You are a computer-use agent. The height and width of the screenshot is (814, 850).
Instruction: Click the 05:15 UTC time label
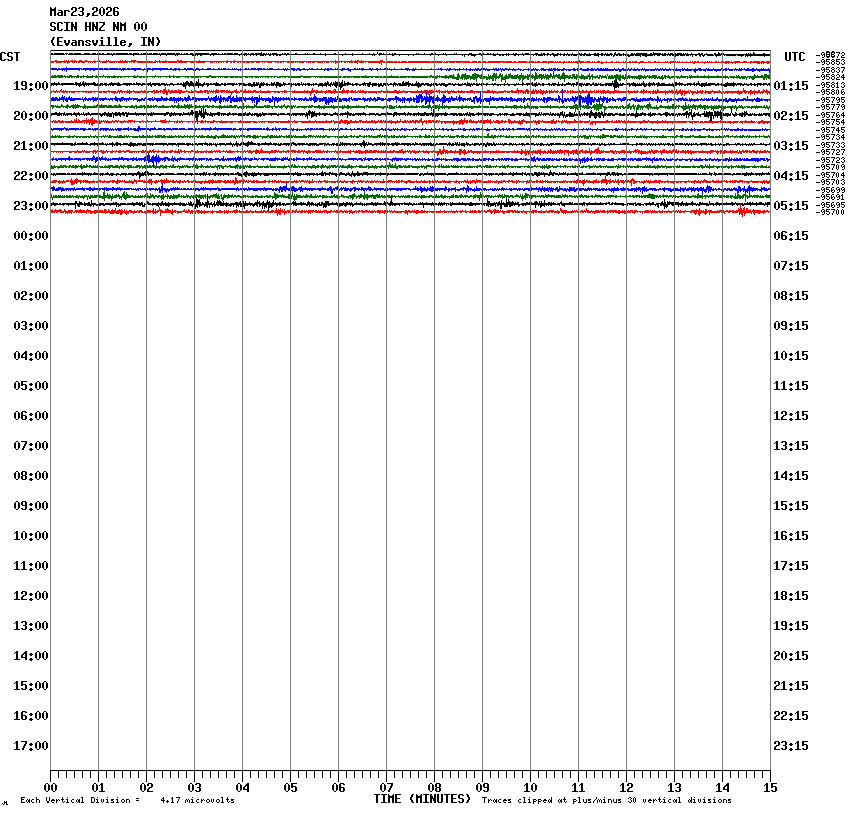[x=791, y=206]
